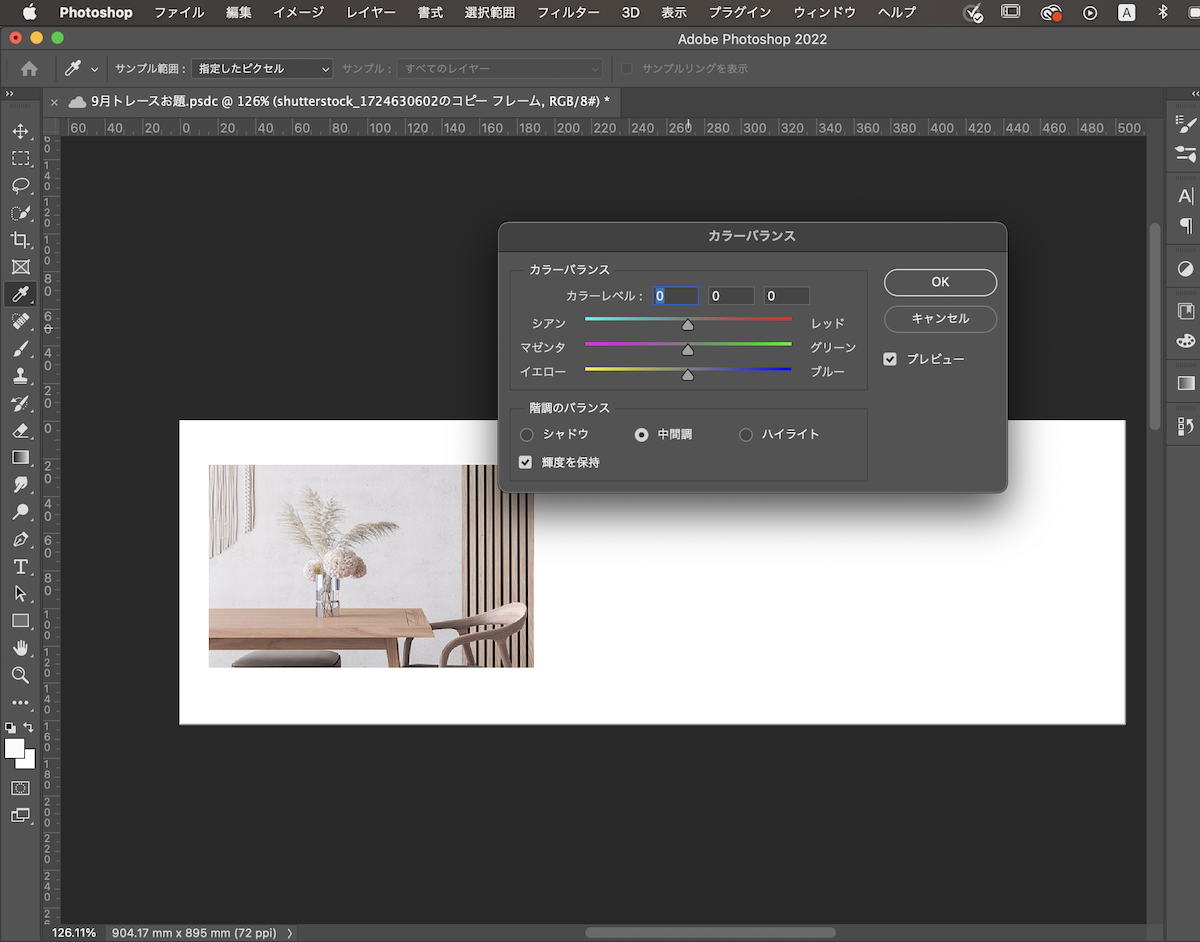This screenshot has width=1200, height=942.
Task: Select the シャドウ radio button
Action: 526,434
